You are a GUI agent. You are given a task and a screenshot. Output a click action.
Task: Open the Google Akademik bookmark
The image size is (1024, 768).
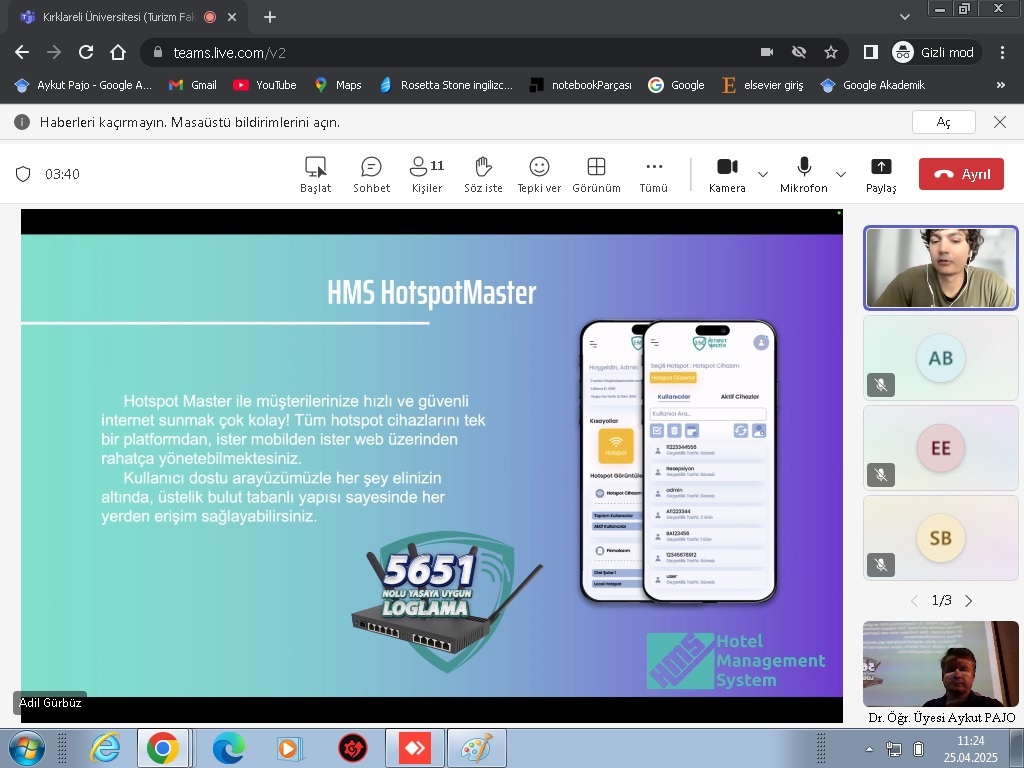coord(873,85)
